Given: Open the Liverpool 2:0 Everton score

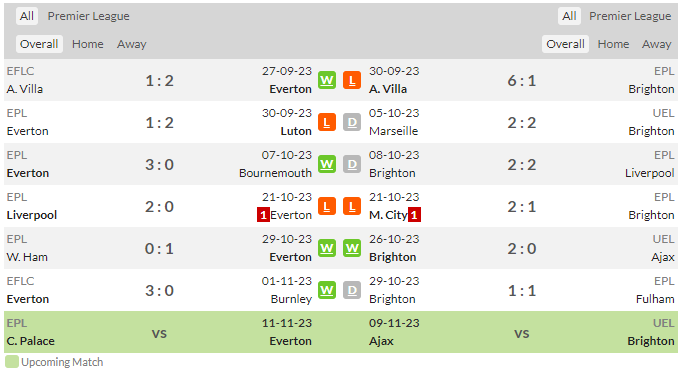Looking at the screenshot, I should point(159,206).
